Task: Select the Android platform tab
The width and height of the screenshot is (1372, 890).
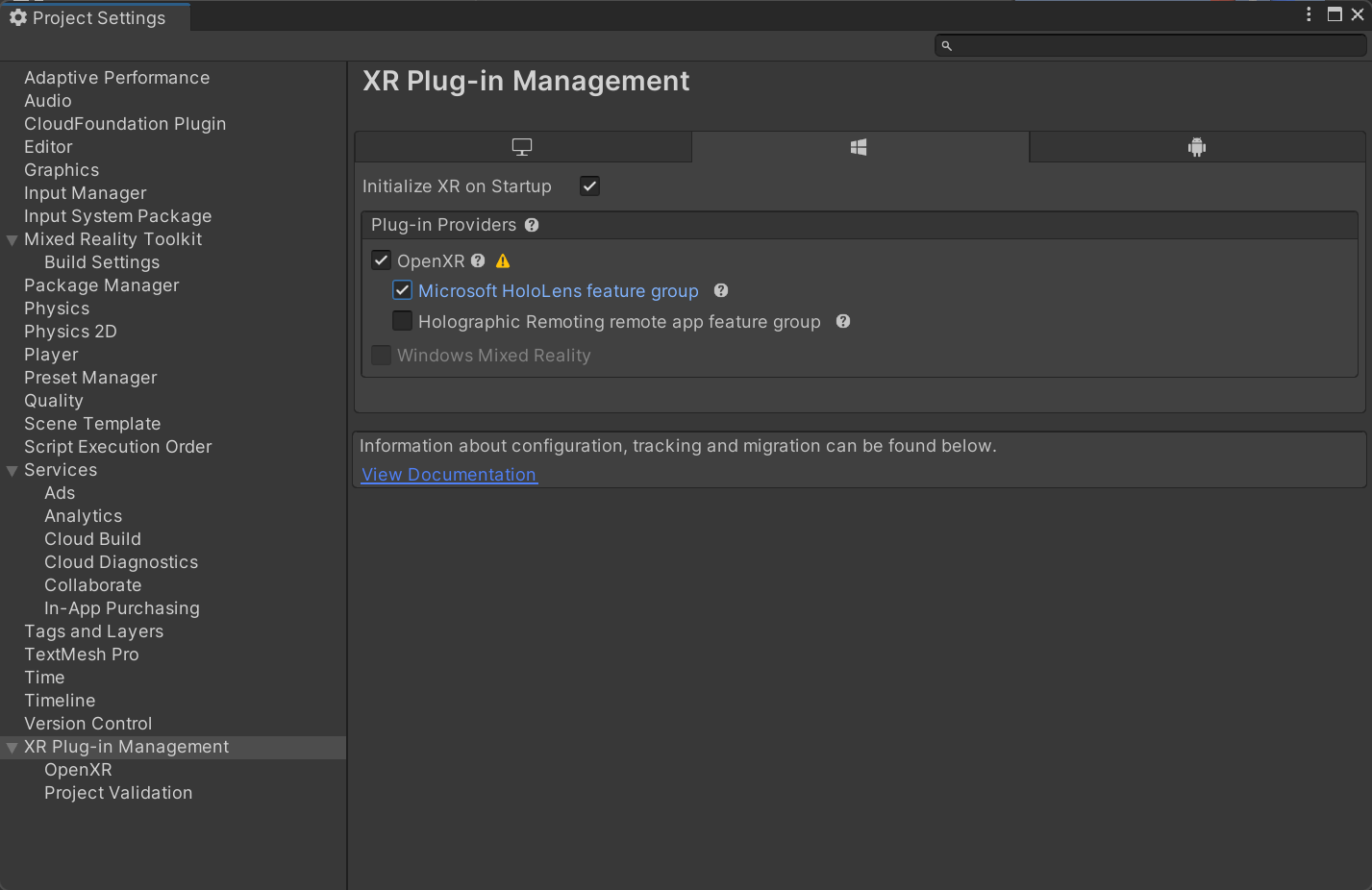Action: coord(1197,147)
